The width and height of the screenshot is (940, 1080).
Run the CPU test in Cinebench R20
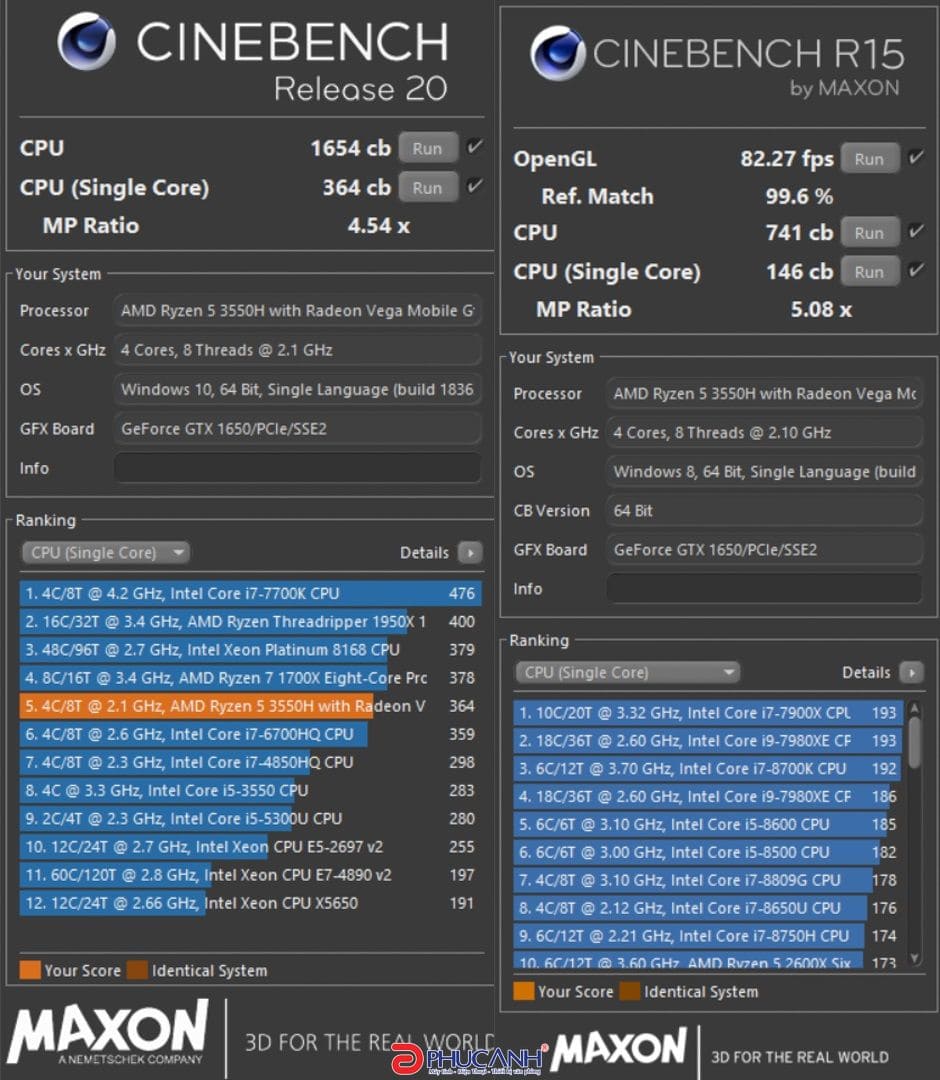[428, 148]
